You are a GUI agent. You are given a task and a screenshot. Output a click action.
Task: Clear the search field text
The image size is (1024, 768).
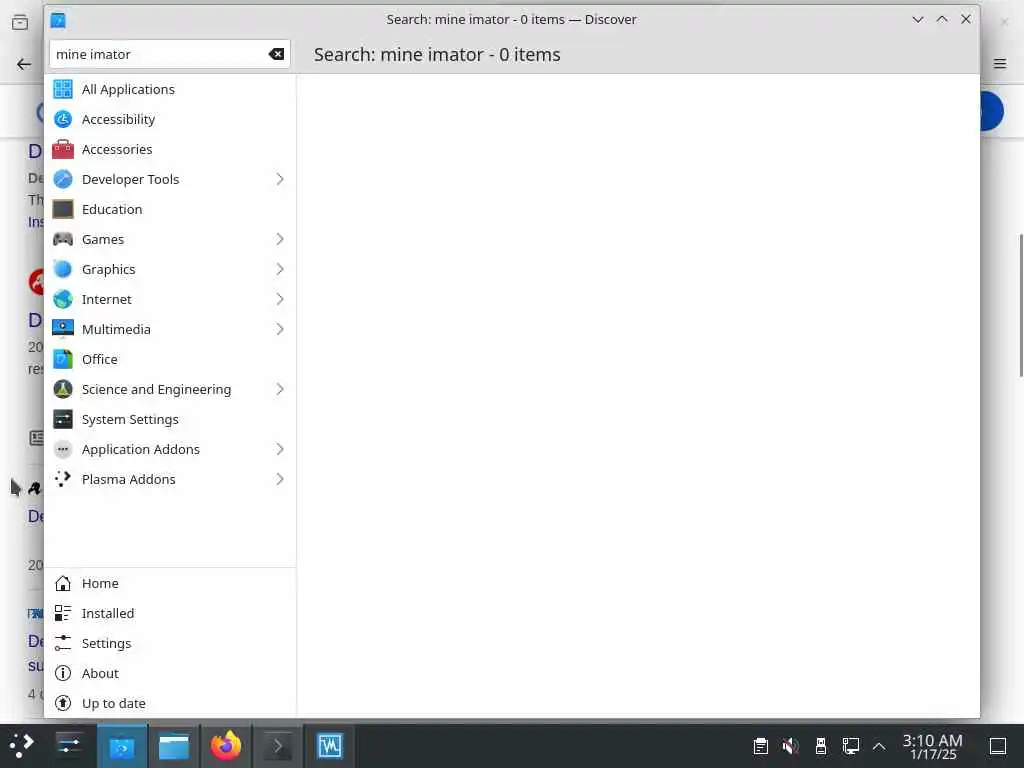point(276,54)
